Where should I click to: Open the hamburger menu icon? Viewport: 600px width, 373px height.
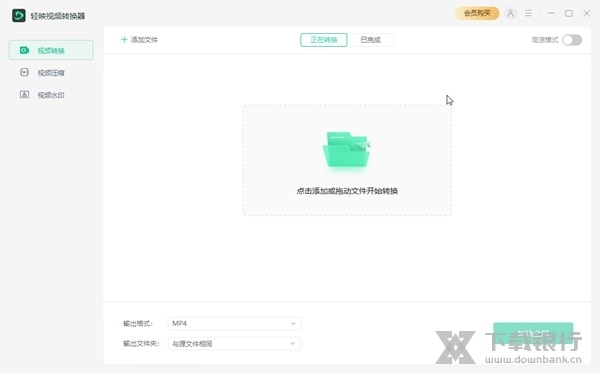pyautogui.click(x=528, y=13)
